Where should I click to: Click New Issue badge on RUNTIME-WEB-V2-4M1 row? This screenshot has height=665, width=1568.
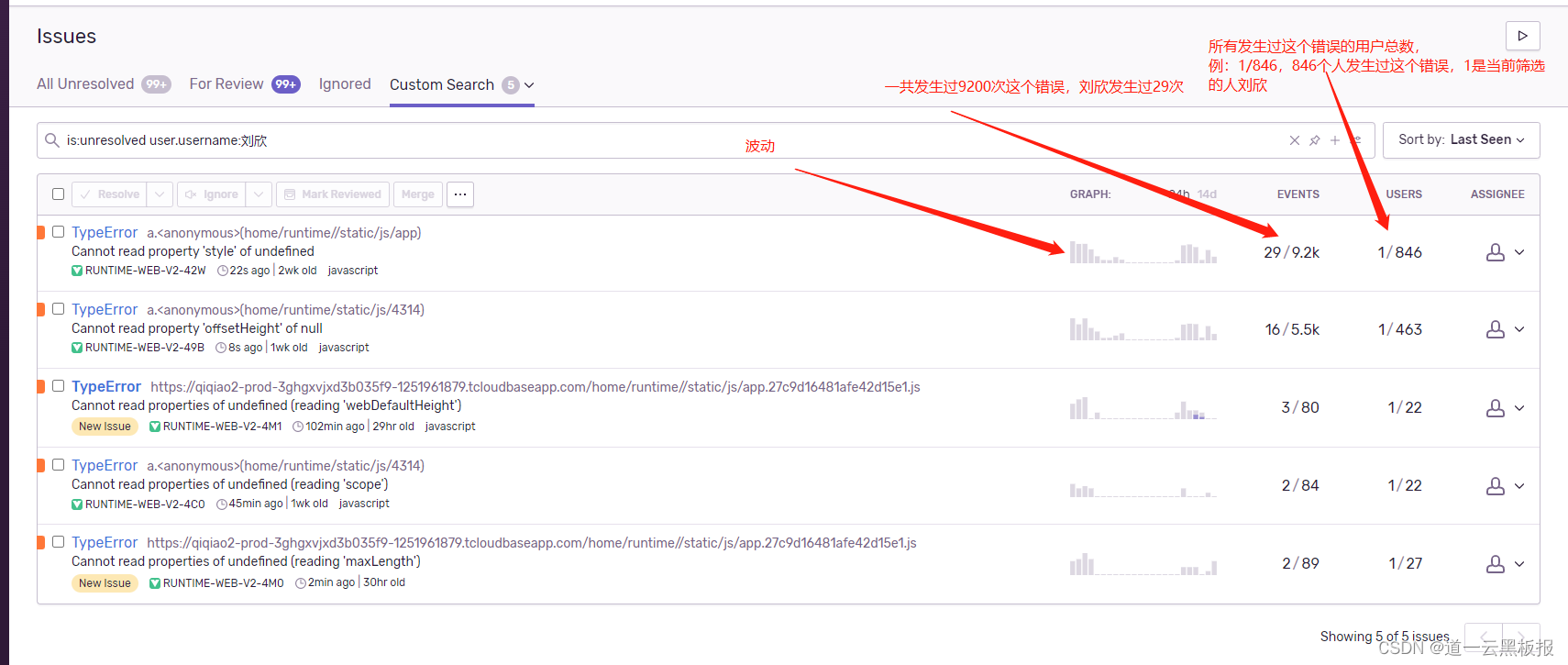pyautogui.click(x=105, y=427)
